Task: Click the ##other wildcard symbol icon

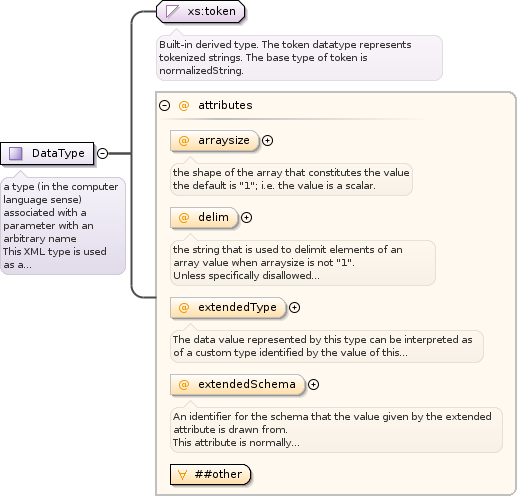Action: tap(182, 475)
